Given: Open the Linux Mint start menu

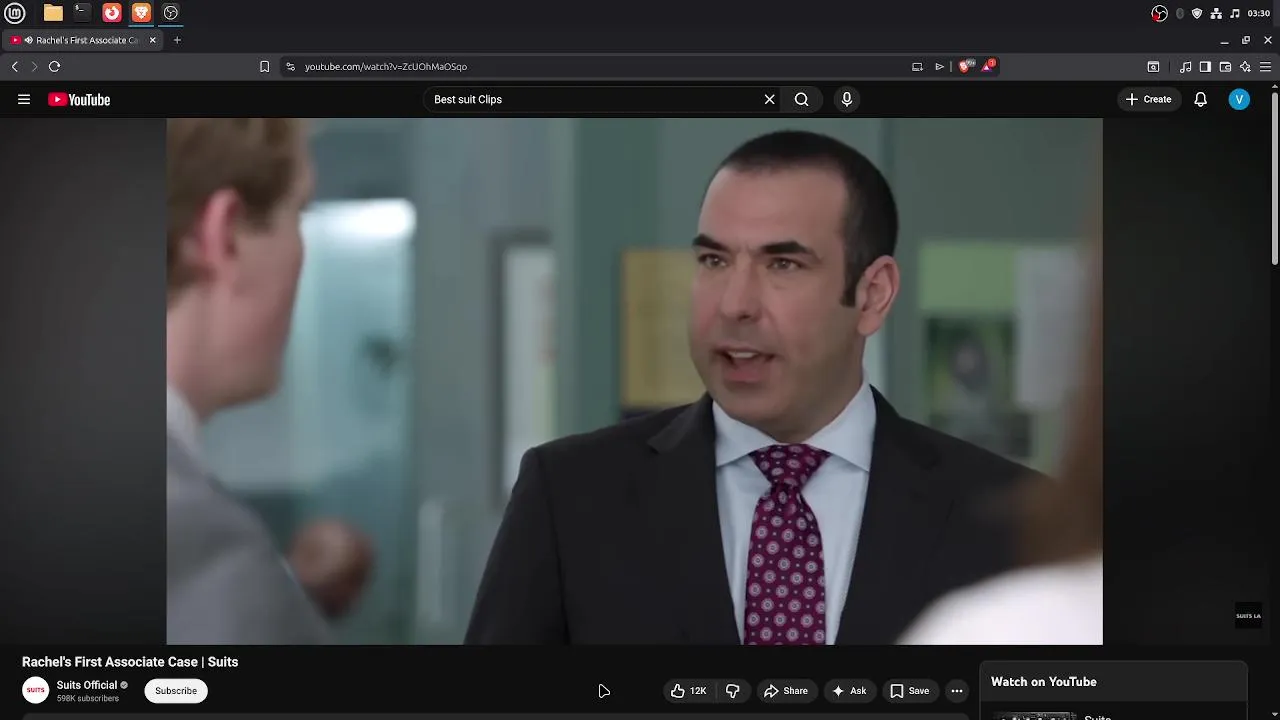Looking at the screenshot, I should tap(15, 13).
